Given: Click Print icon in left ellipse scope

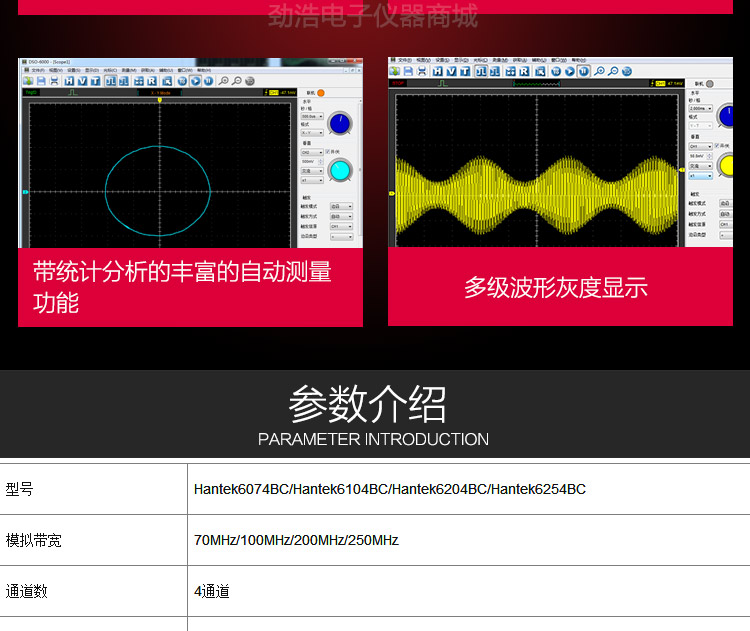Looking at the screenshot, I should [54, 81].
